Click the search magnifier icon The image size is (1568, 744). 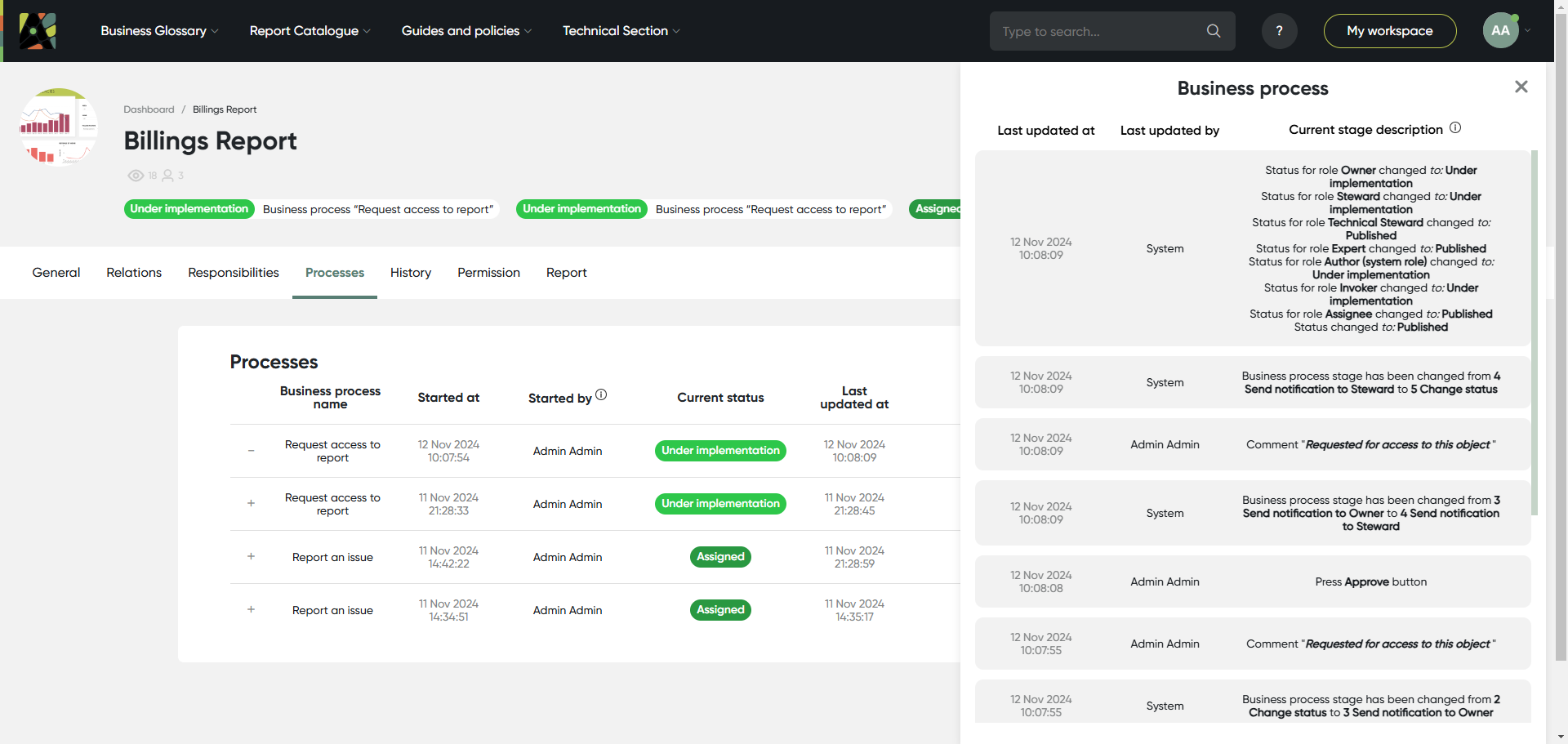point(1214,31)
